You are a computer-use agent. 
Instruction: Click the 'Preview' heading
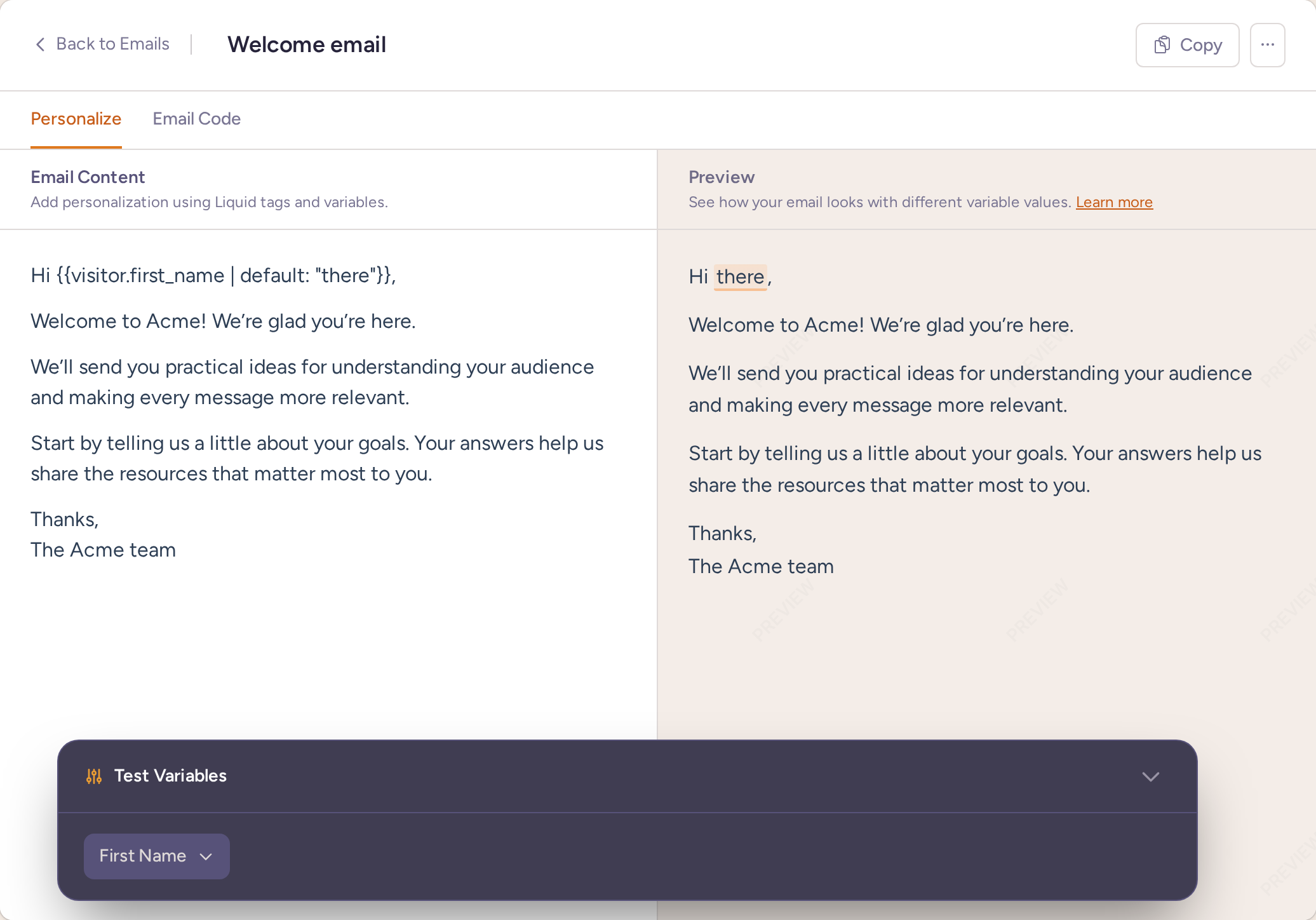pyautogui.click(x=722, y=177)
